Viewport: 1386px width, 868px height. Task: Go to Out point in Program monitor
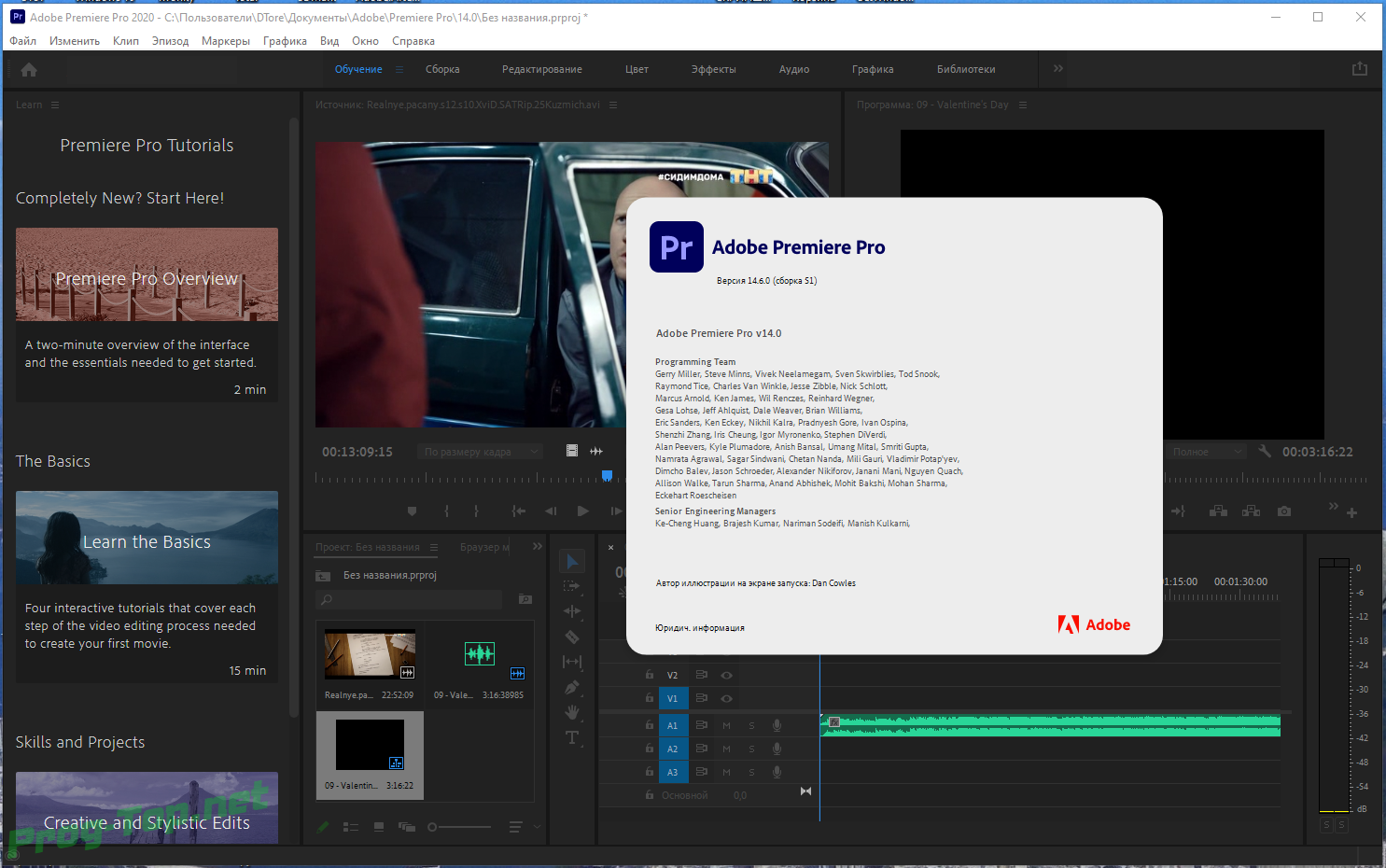click(x=1178, y=511)
